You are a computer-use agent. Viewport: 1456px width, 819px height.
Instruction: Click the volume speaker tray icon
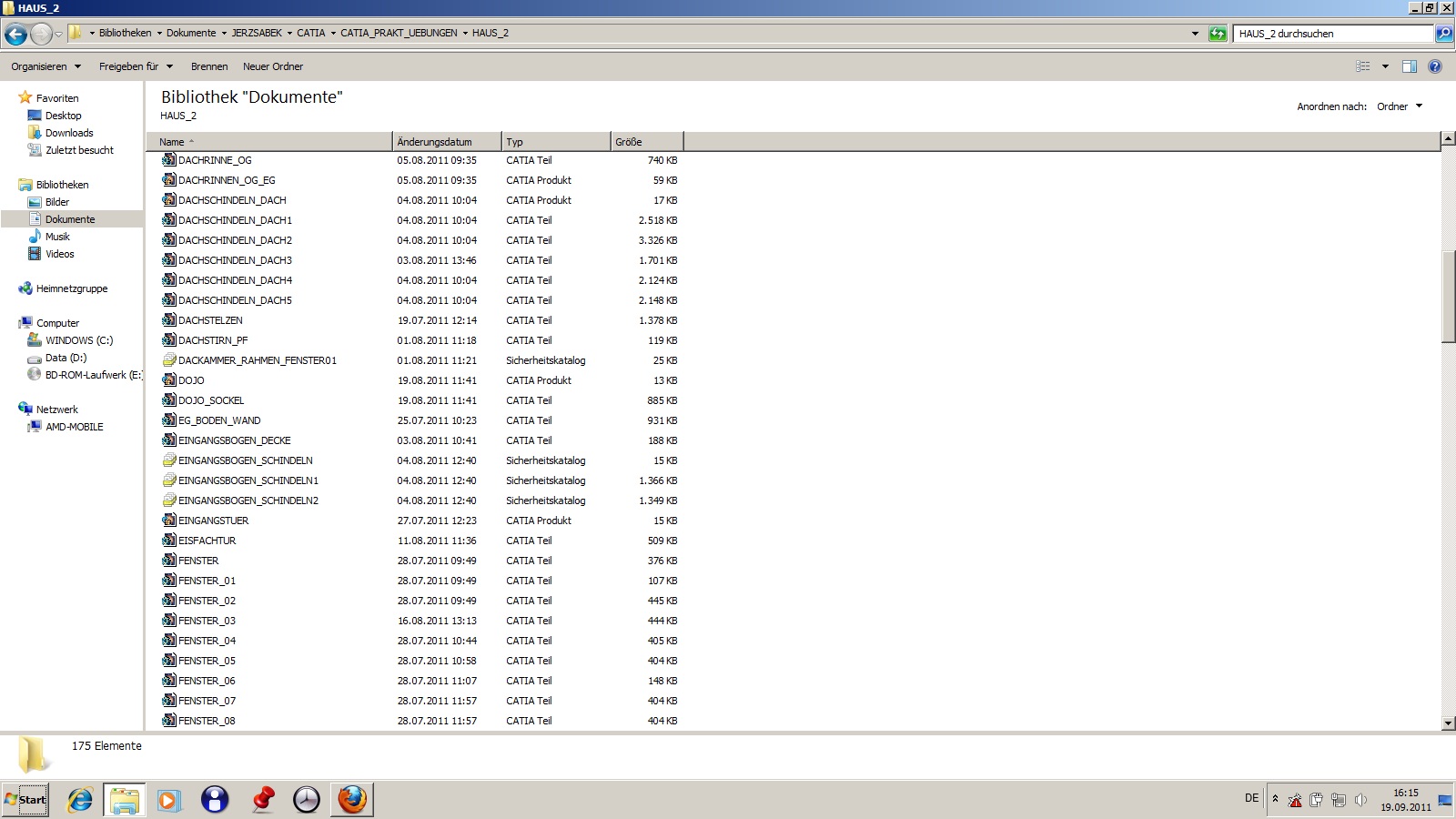click(1360, 800)
